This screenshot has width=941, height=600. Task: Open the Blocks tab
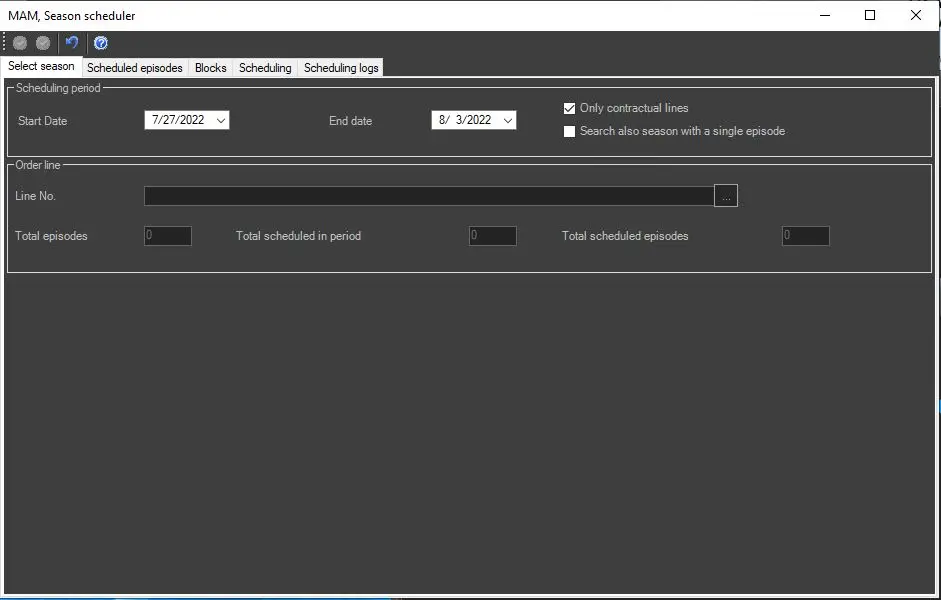pyautogui.click(x=211, y=68)
